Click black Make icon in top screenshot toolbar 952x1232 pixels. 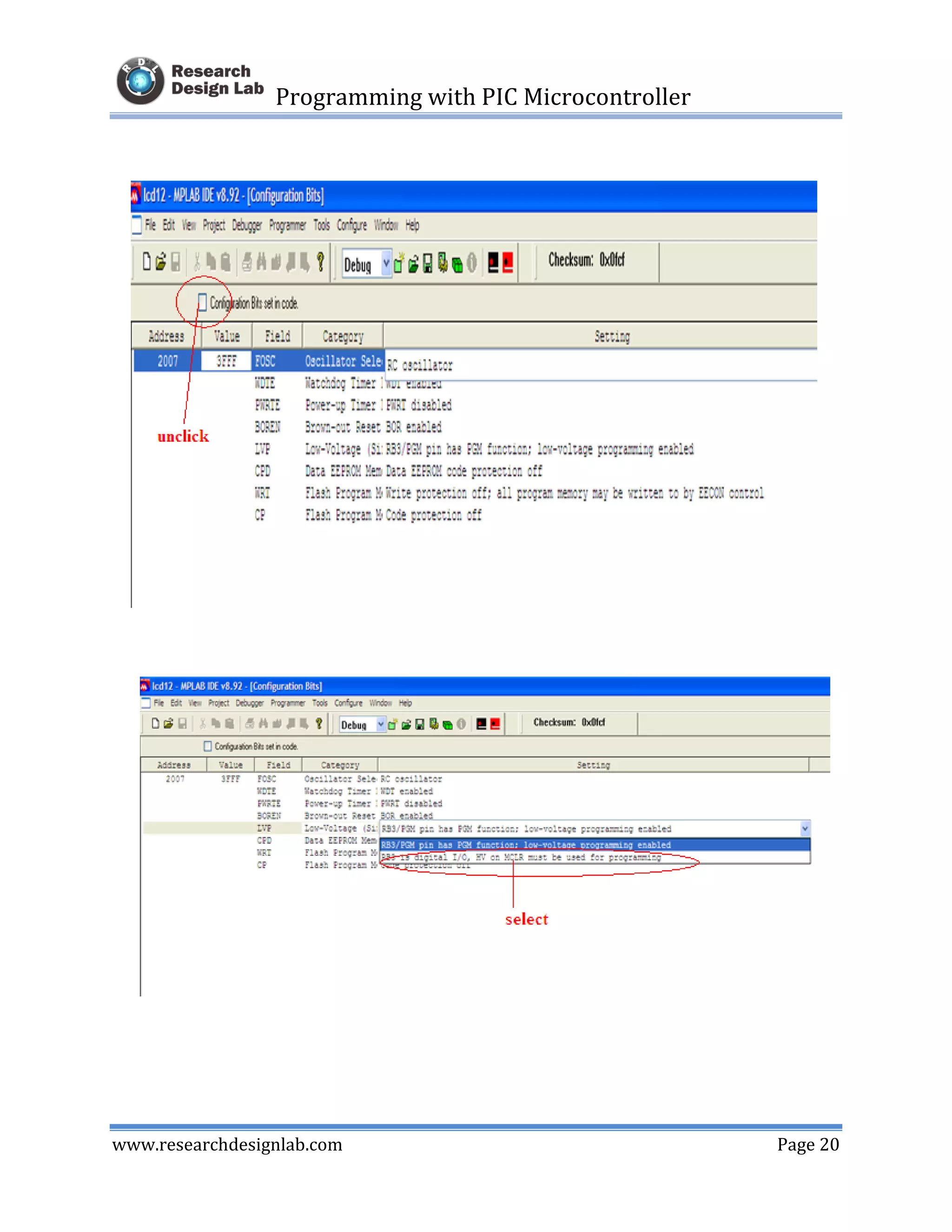click(494, 263)
